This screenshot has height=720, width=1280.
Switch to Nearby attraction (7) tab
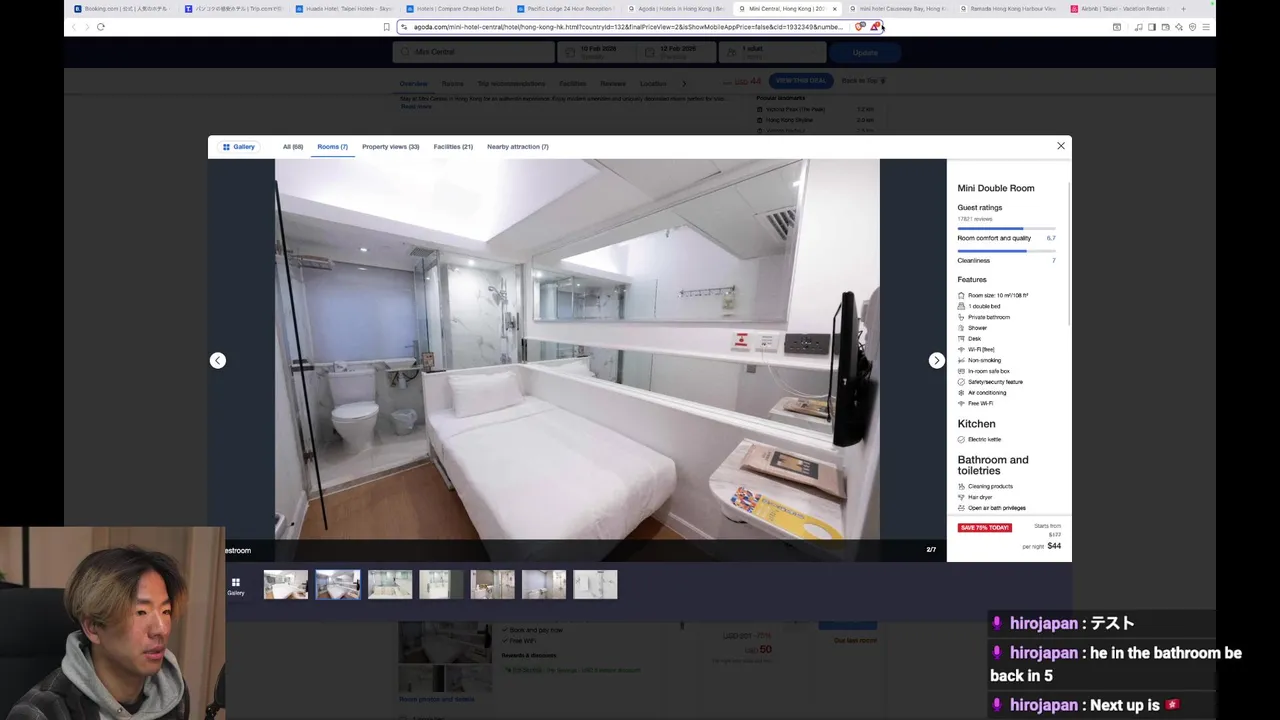click(517, 147)
